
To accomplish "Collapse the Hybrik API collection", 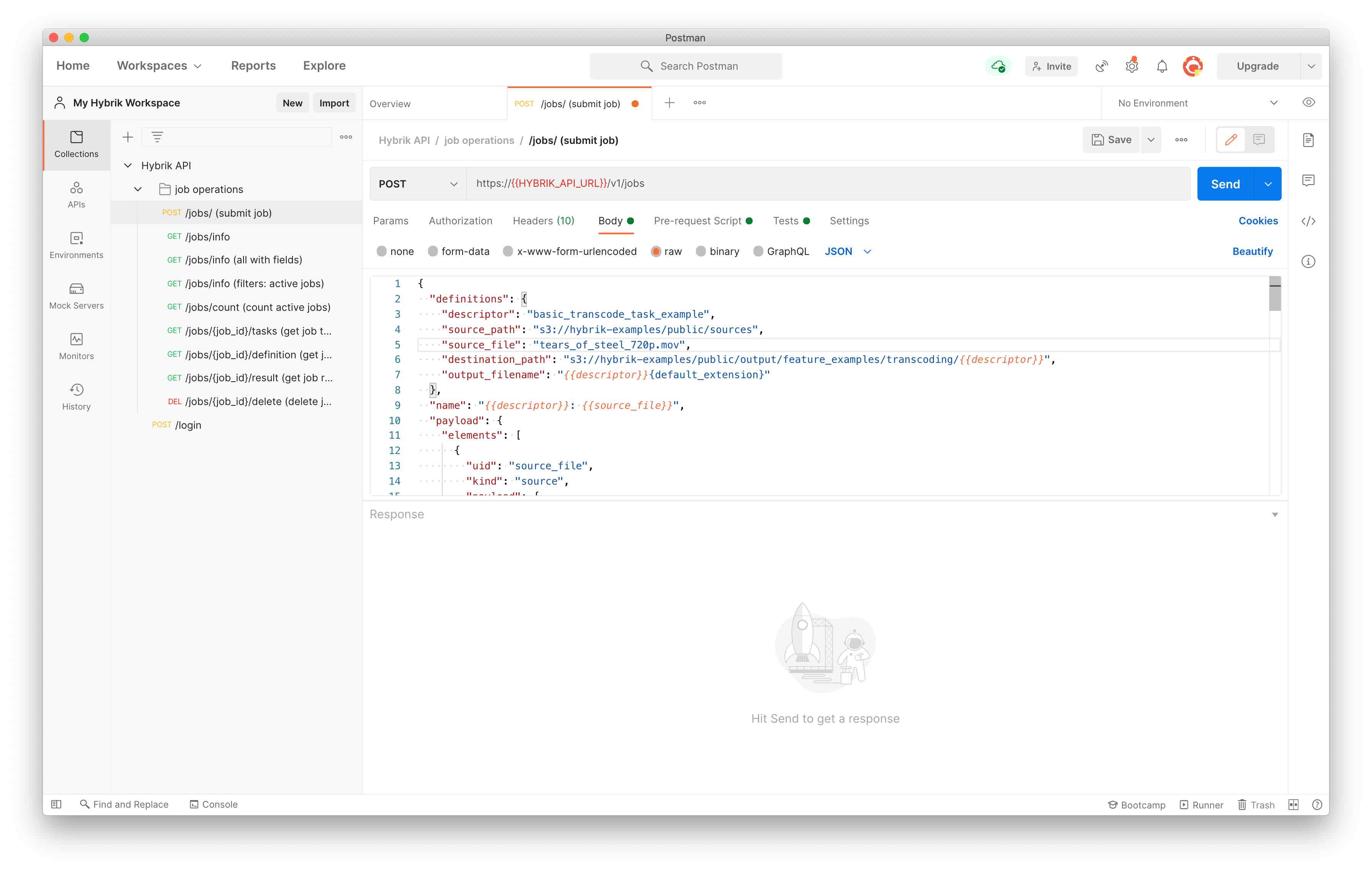I will (x=127, y=165).
